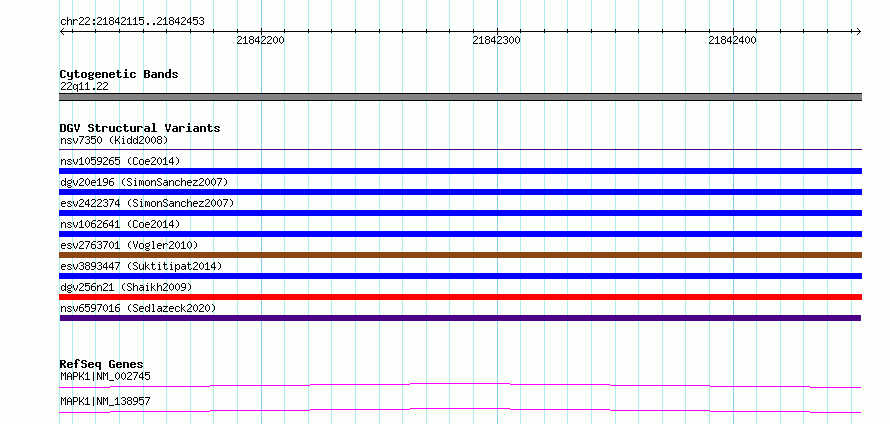Click the 22q11.22 band label
890x424 pixels.
click(x=84, y=87)
